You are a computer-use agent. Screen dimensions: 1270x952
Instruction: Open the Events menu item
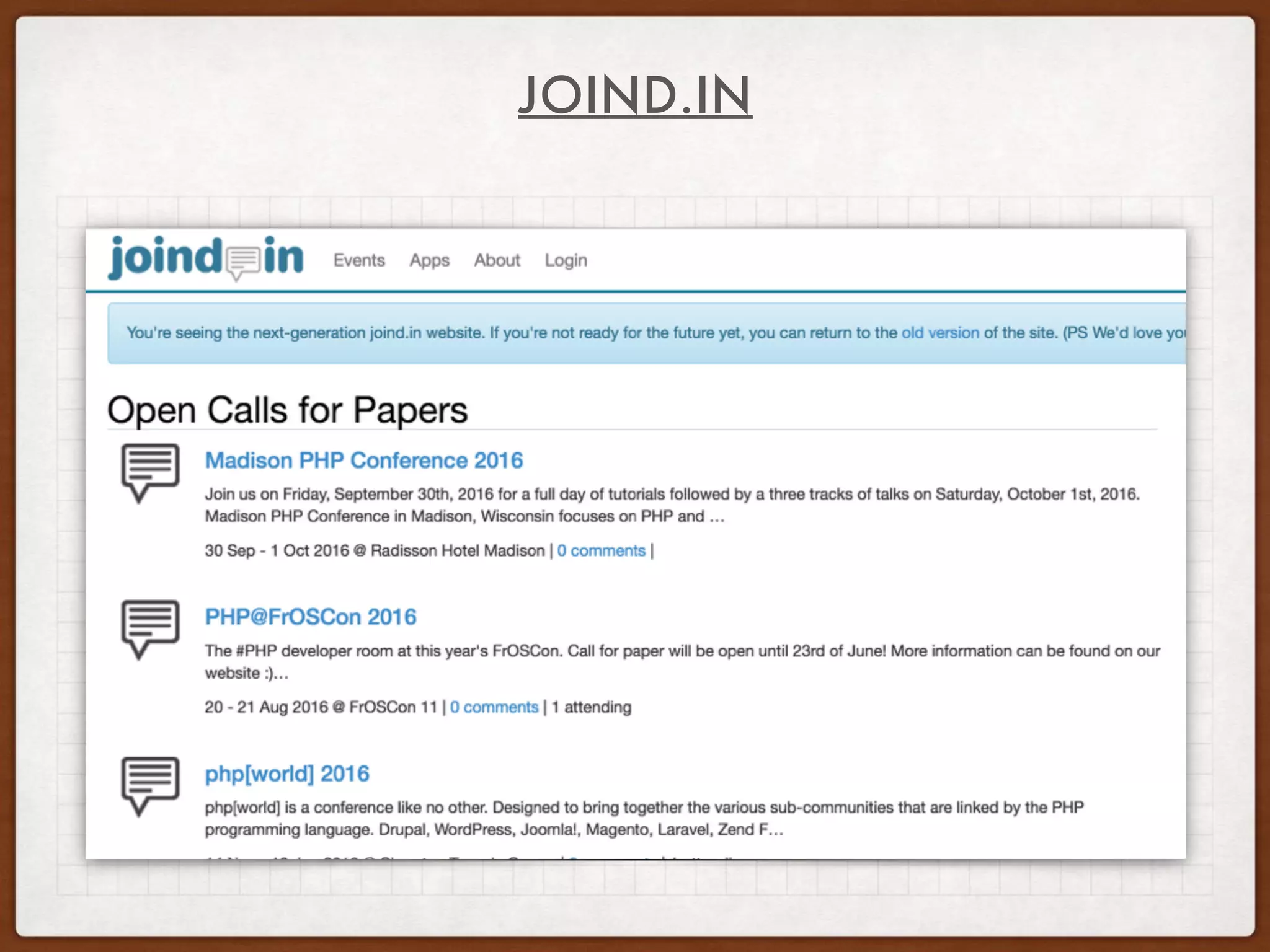pos(359,260)
